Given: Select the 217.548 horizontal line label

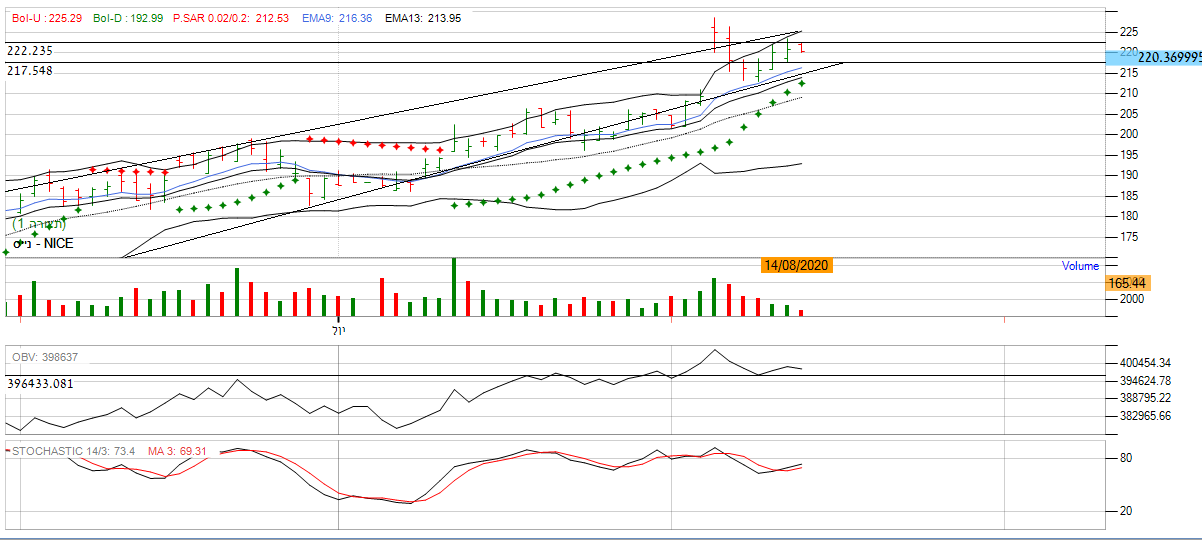Looking at the screenshot, I should click(x=30, y=71).
